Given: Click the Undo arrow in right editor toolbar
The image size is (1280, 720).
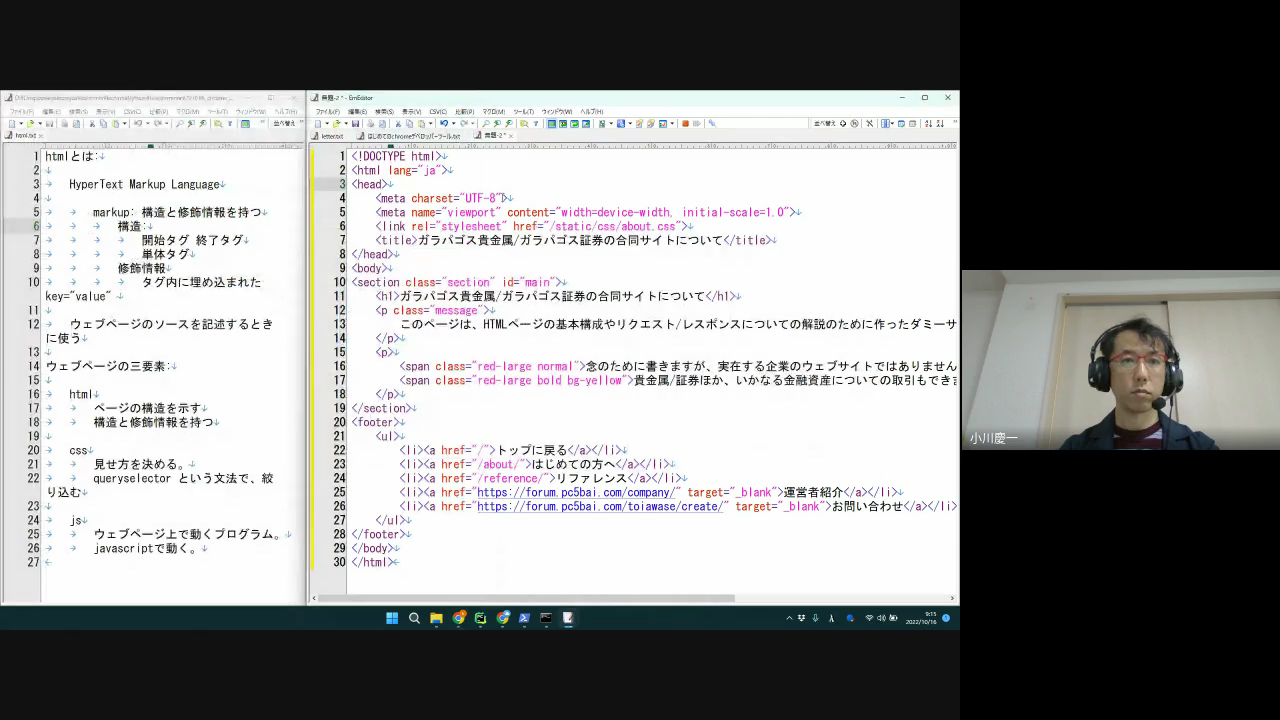Looking at the screenshot, I should (443, 124).
